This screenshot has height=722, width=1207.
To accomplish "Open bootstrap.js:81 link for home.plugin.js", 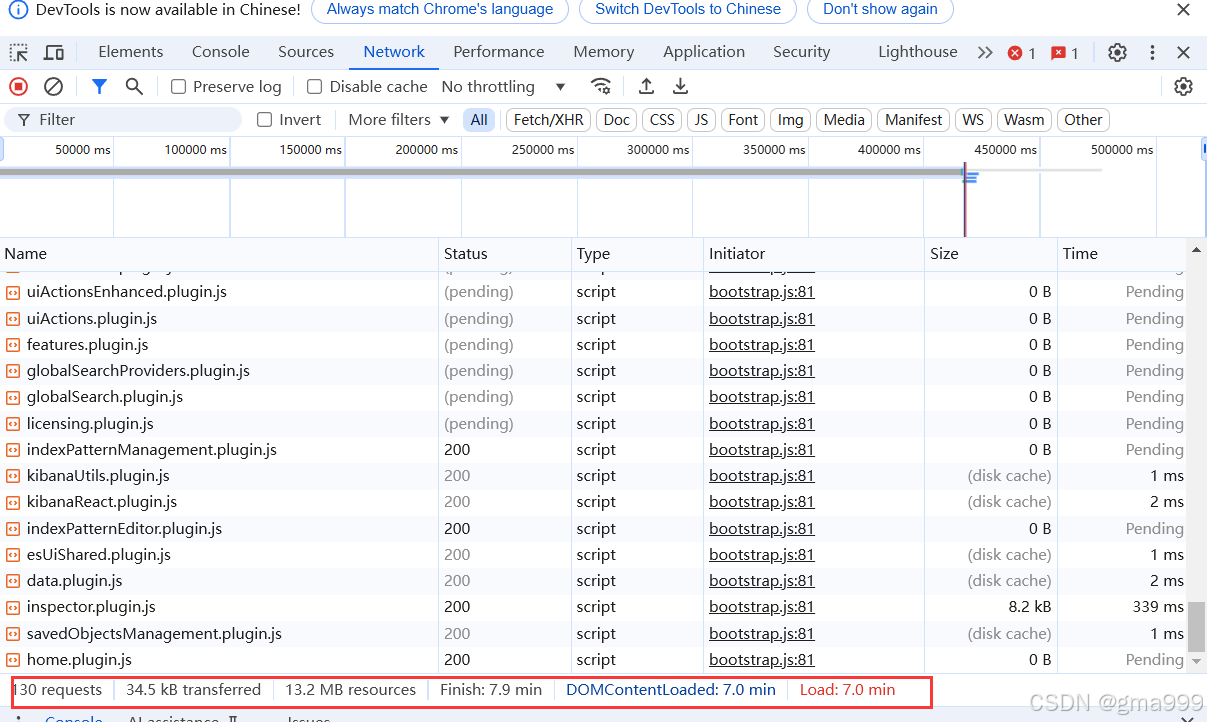I will pyautogui.click(x=762, y=660).
